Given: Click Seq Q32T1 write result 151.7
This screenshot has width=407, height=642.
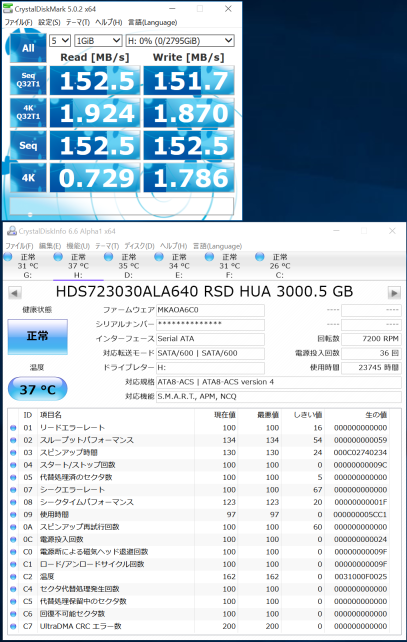Looking at the screenshot, I should tap(189, 80).
